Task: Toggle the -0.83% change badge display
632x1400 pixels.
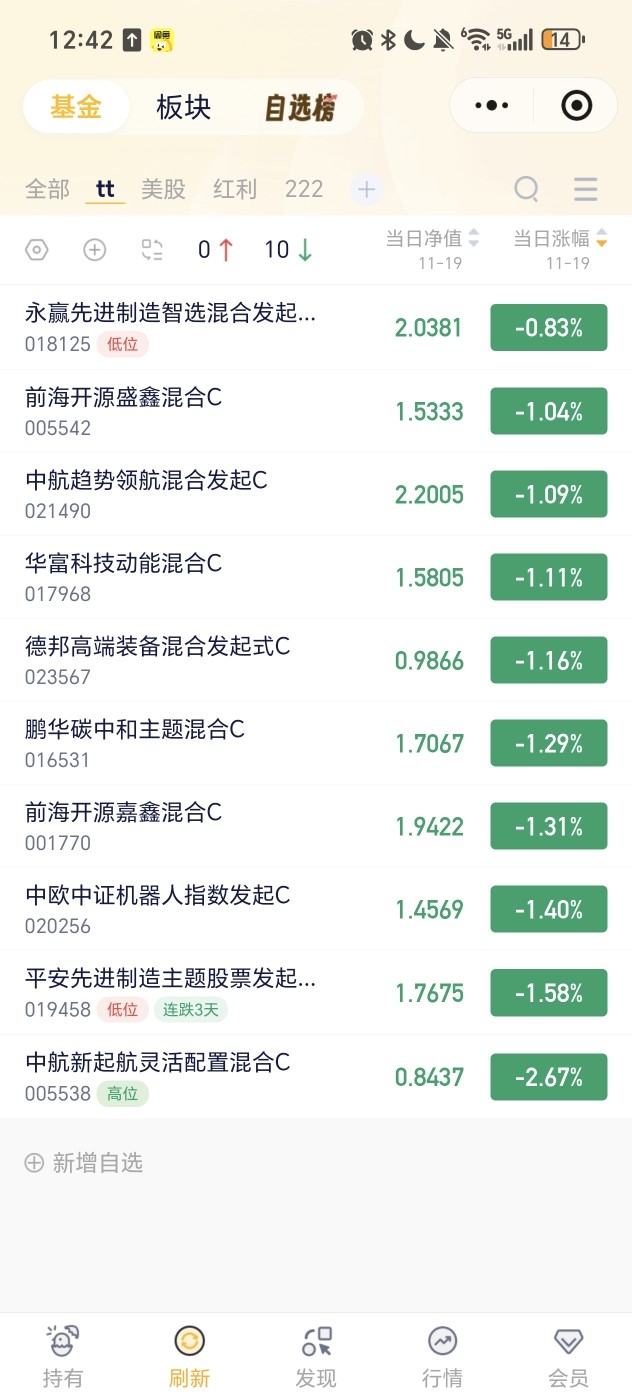Action: tap(548, 328)
